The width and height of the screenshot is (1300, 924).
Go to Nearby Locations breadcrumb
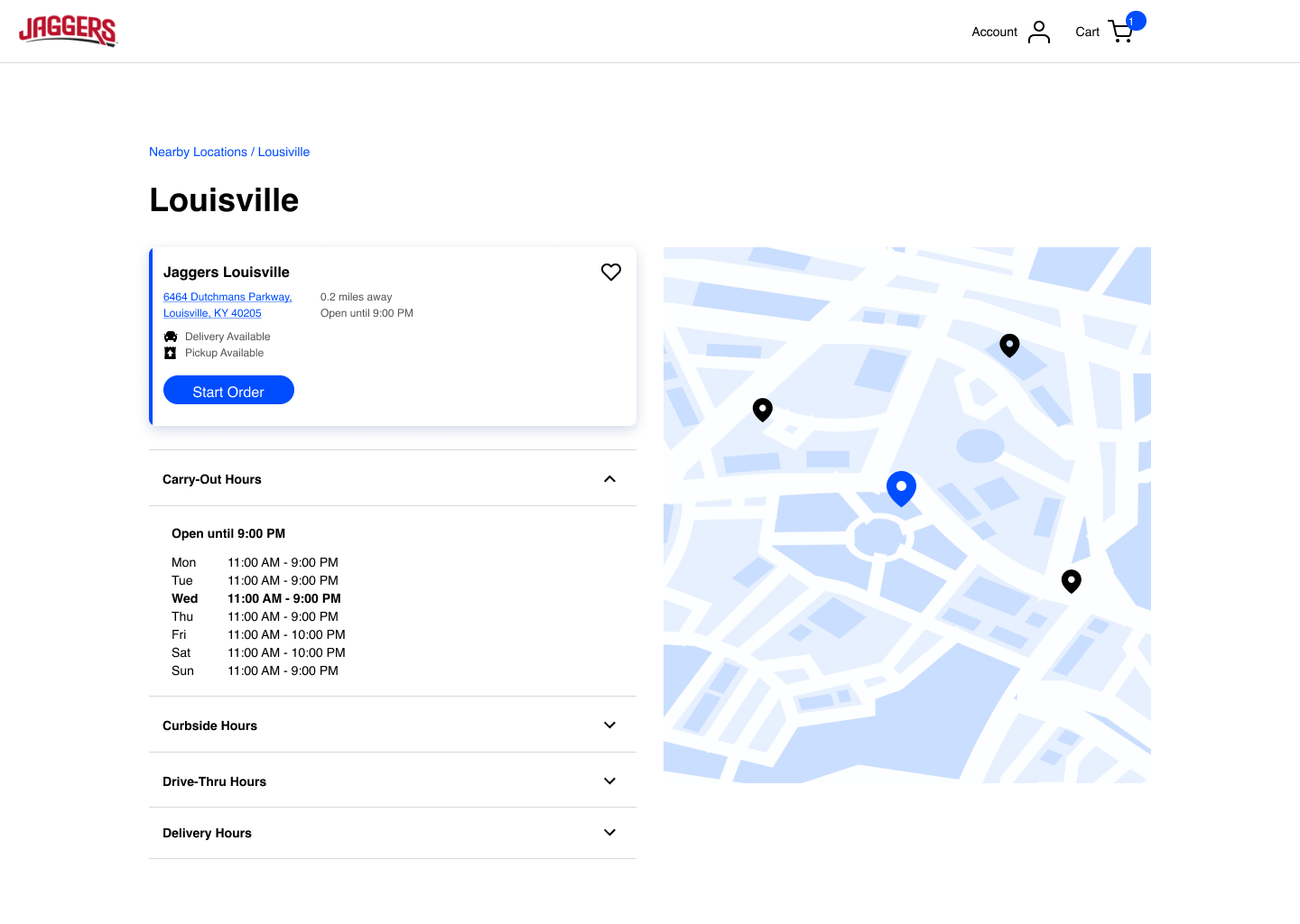point(198,152)
